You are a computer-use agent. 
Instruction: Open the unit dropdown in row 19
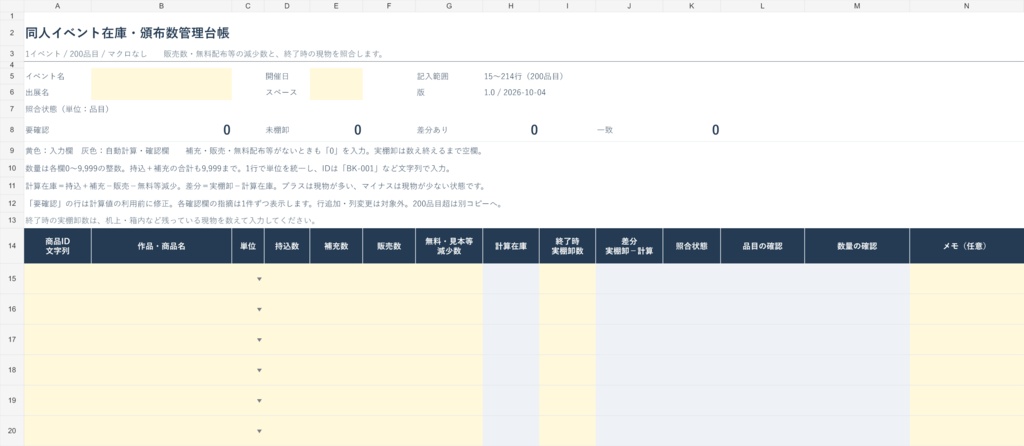pos(259,400)
